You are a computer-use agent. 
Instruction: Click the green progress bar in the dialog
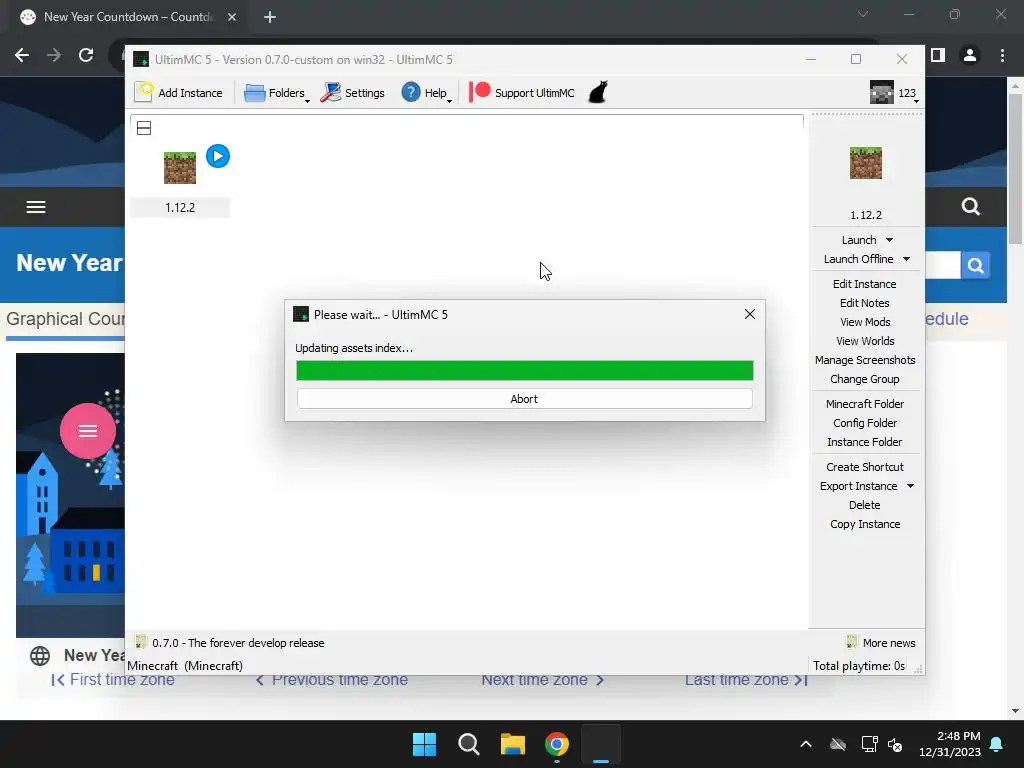pyautogui.click(x=524, y=370)
